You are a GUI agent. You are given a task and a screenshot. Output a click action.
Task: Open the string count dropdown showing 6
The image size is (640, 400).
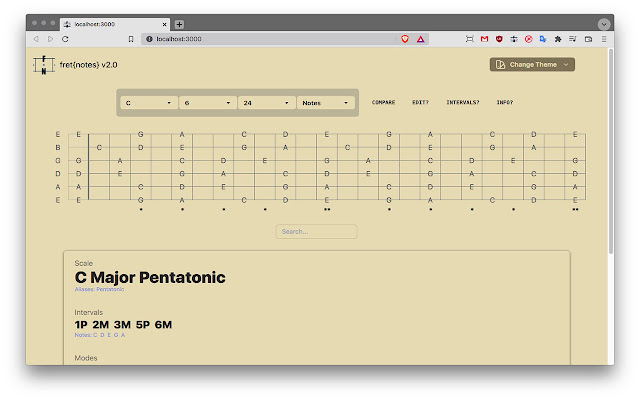tap(207, 103)
